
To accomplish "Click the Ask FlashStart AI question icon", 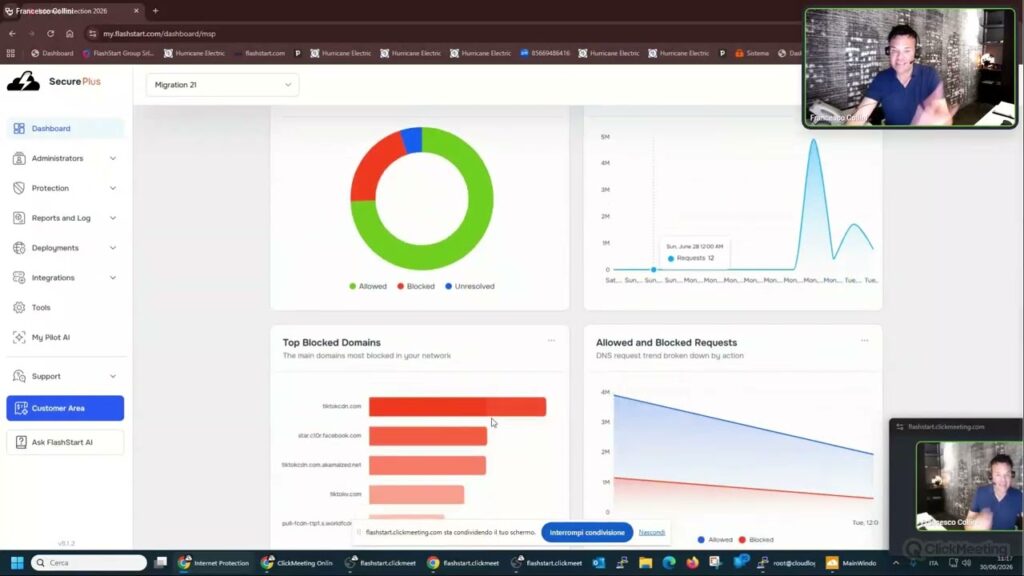I will (x=21, y=442).
